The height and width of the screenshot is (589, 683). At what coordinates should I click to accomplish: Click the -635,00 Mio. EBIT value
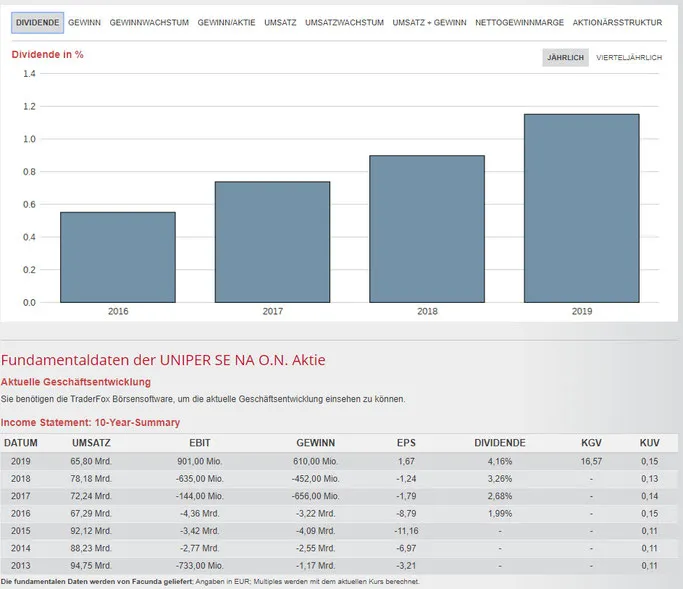point(199,479)
